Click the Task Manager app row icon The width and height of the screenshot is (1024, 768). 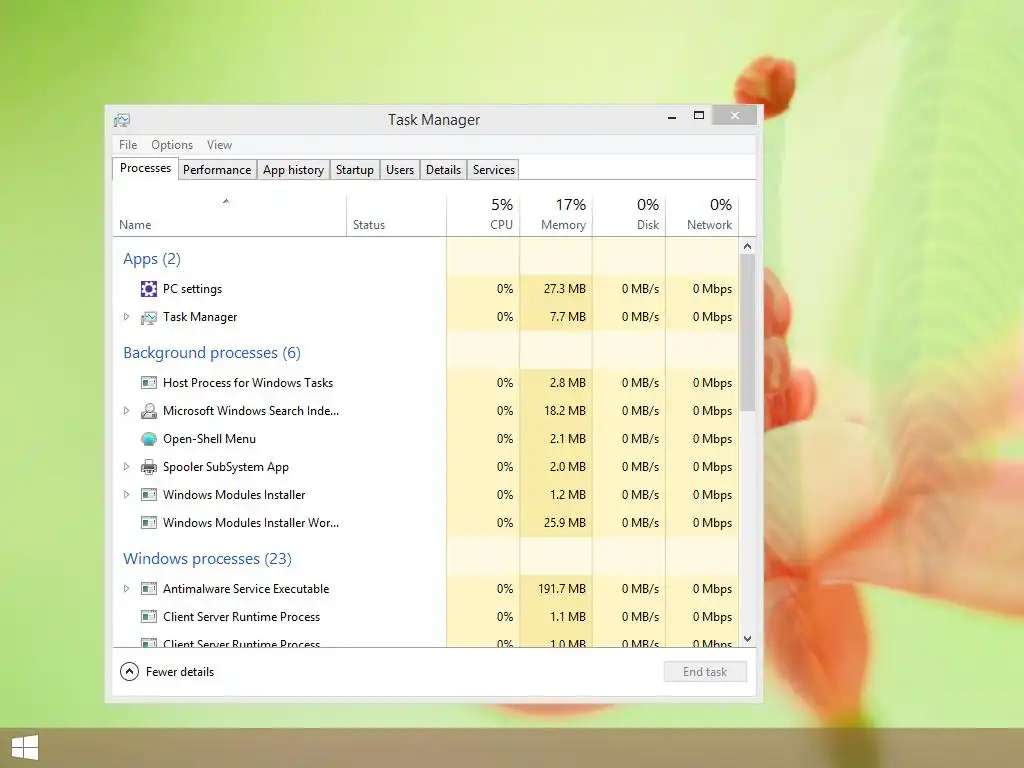click(149, 317)
